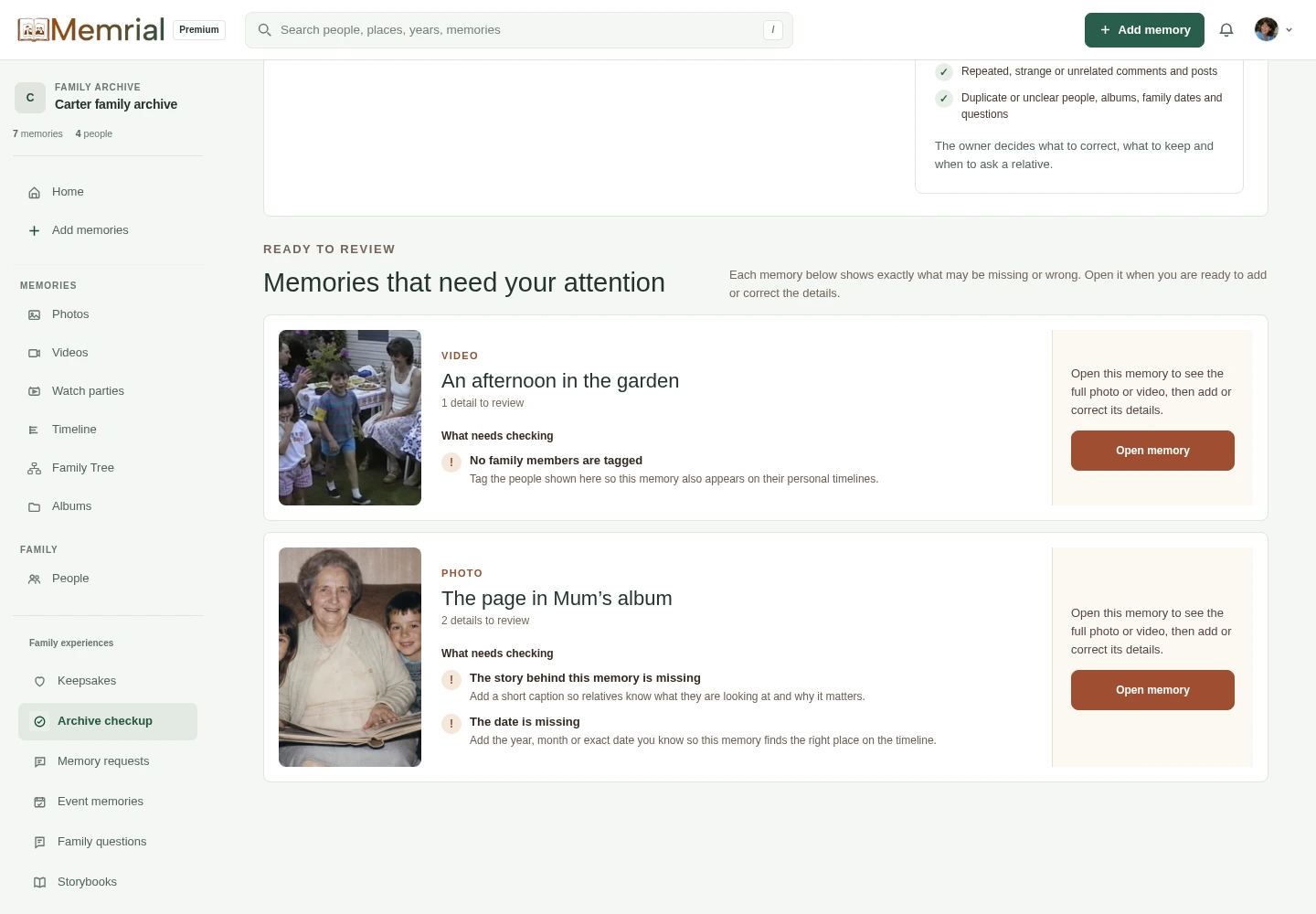Open notifications bell
The height and width of the screenshot is (914, 1316).
coord(1226,30)
